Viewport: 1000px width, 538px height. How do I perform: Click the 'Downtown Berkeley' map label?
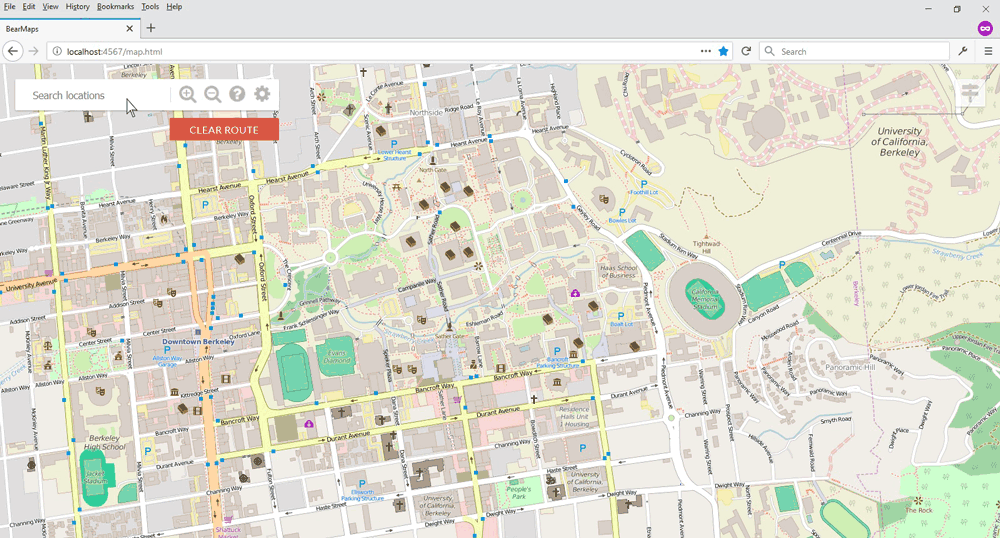point(198,342)
